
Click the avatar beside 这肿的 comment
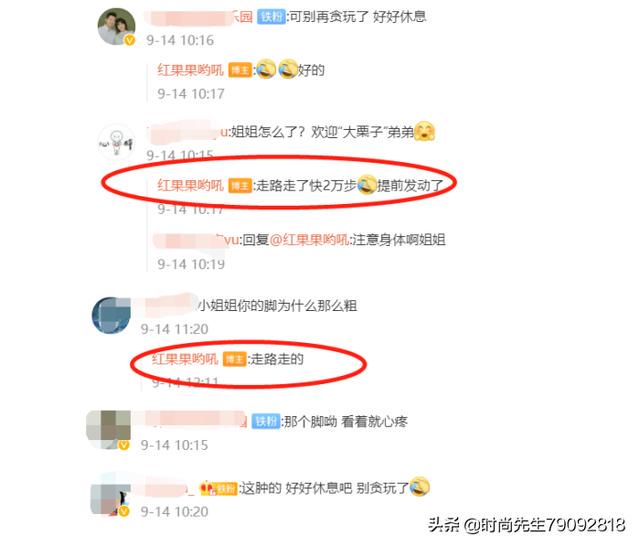point(109,497)
